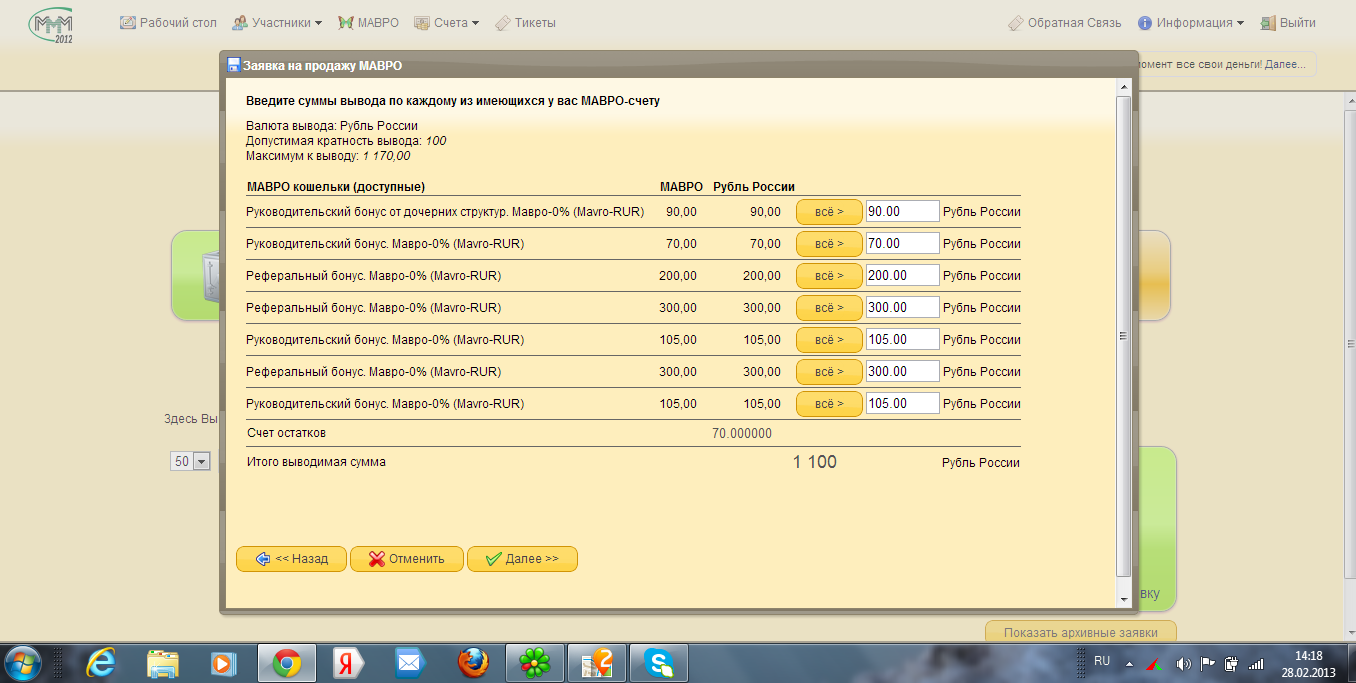Viewport: 1356px width, 683px height.
Task: Launch Firefox from the taskbar
Action: coord(473,662)
